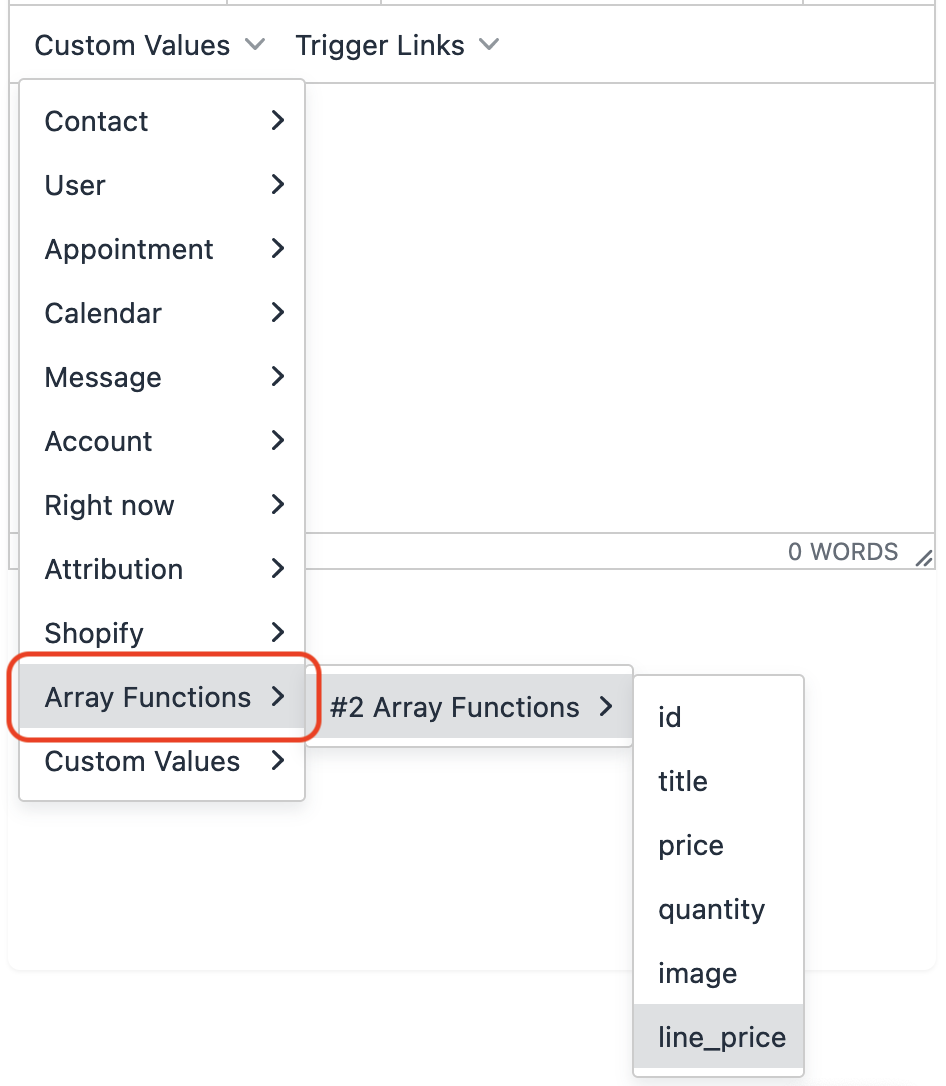Click the editor resize handle near word count
946x1086 pixels.
click(x=924, y=559)
